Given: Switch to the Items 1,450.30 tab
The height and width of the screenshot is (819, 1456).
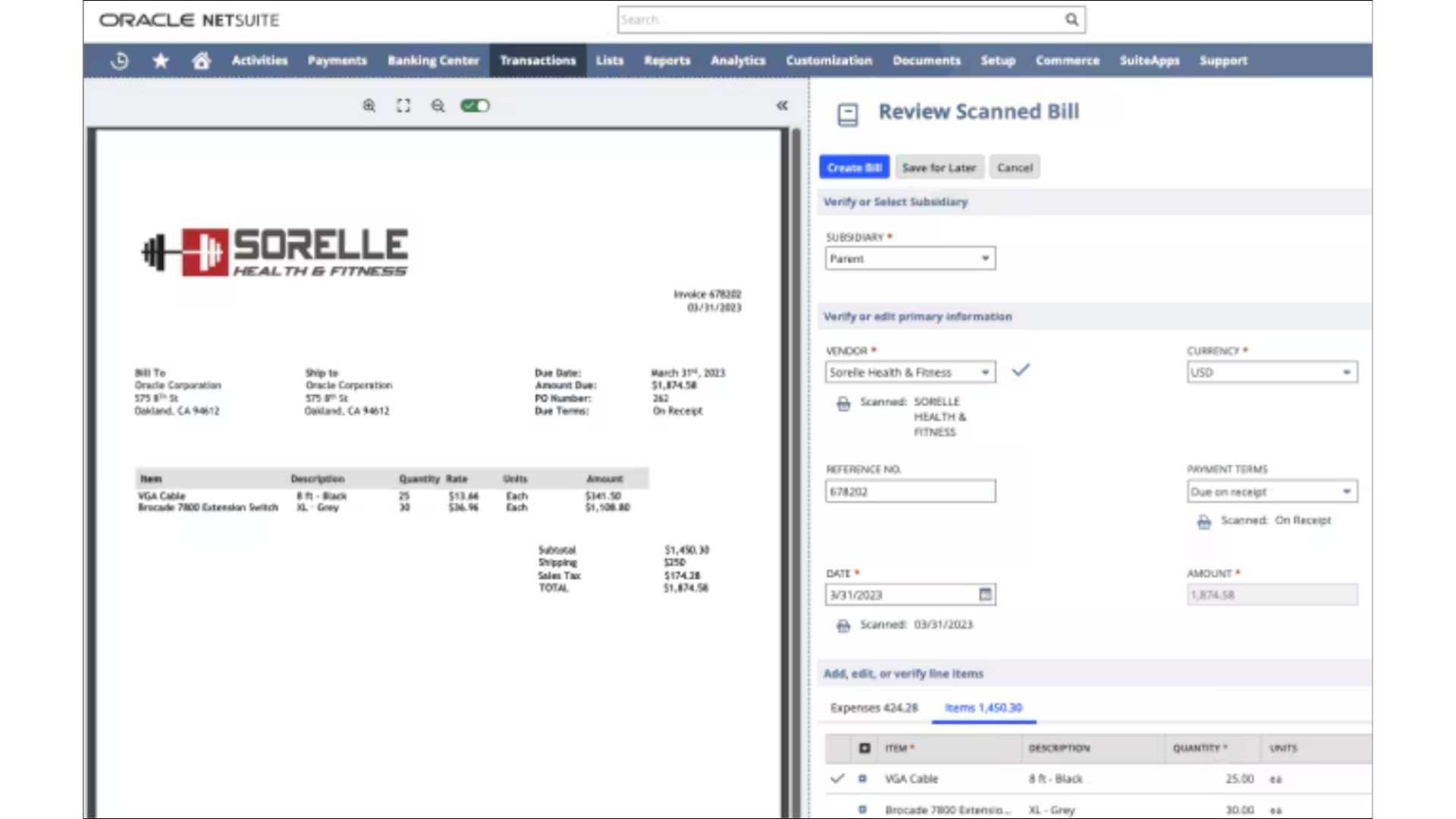Looking at the screenshot, I should coord(983,707).
